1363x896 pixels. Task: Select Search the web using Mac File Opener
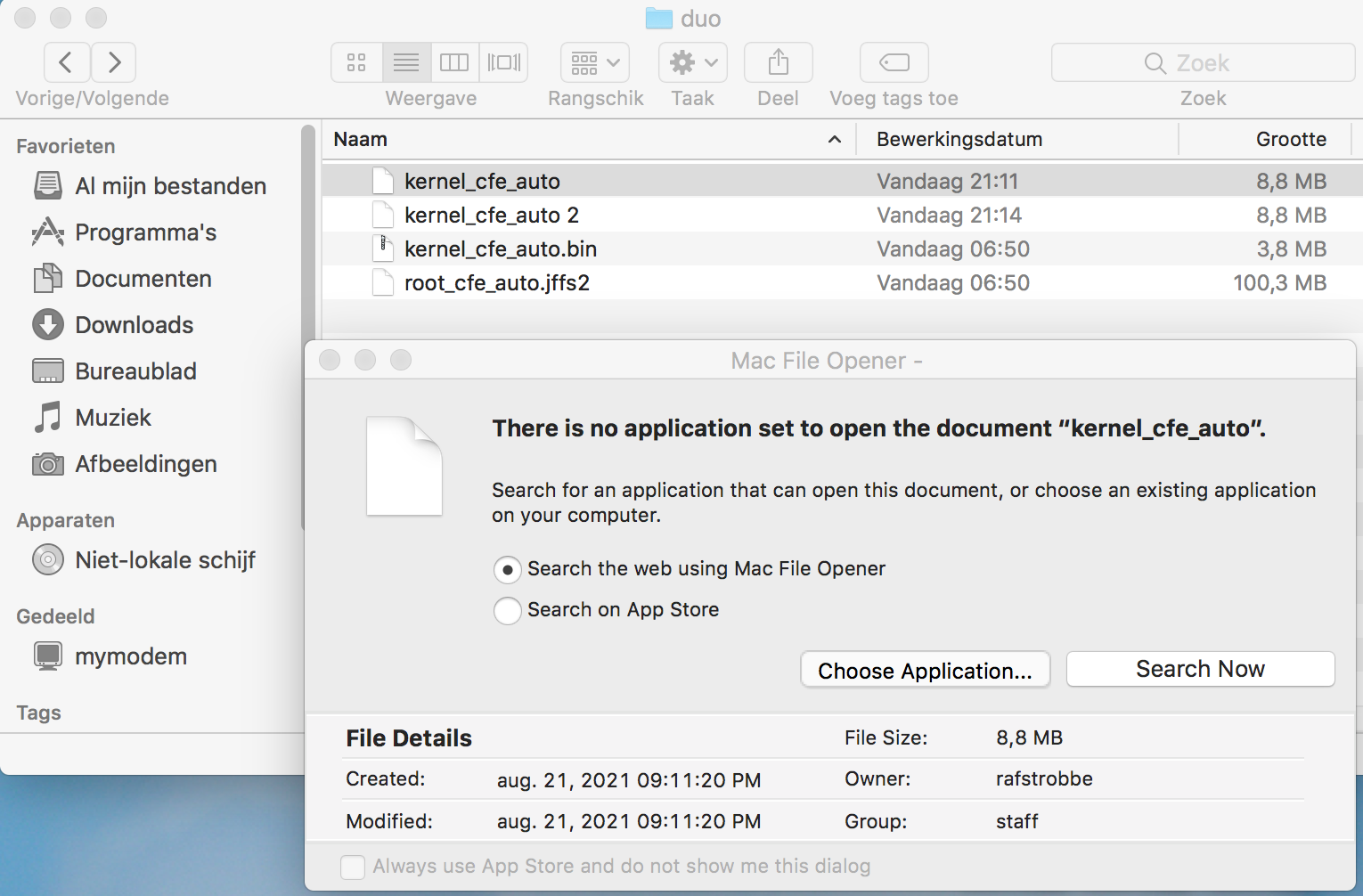508,569
